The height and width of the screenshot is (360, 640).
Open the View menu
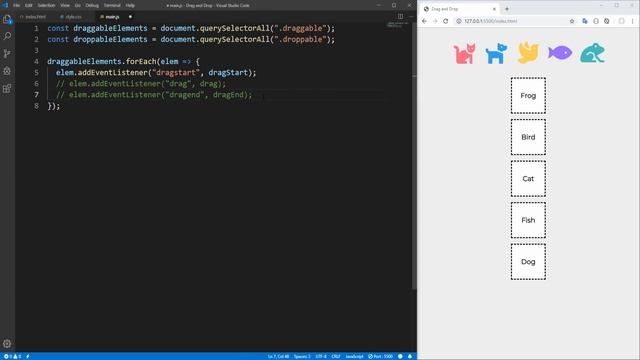[65, 5]
